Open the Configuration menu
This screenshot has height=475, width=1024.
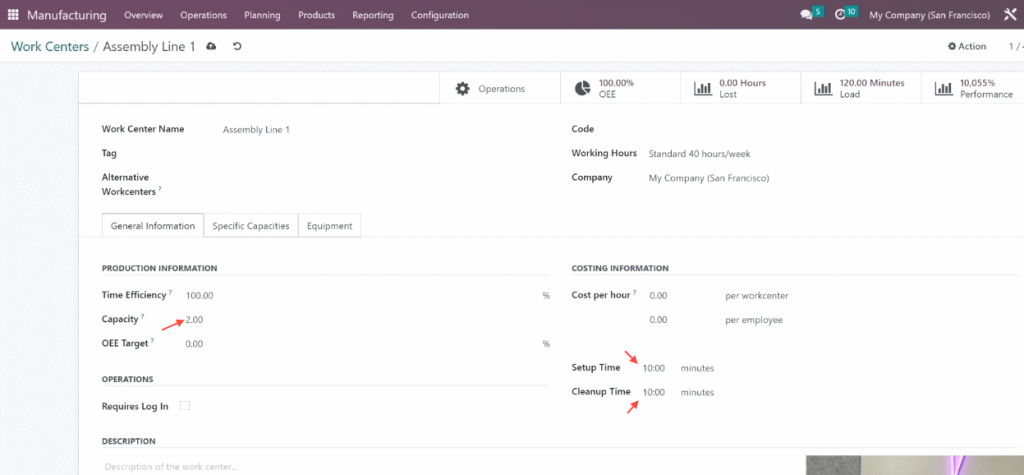tap(440, 14)
